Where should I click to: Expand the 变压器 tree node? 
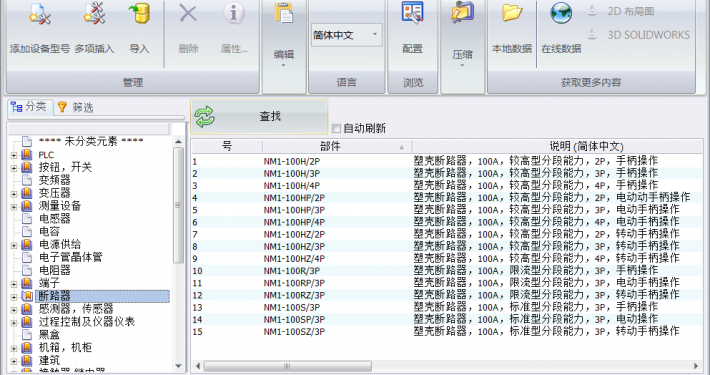[14, 194]
